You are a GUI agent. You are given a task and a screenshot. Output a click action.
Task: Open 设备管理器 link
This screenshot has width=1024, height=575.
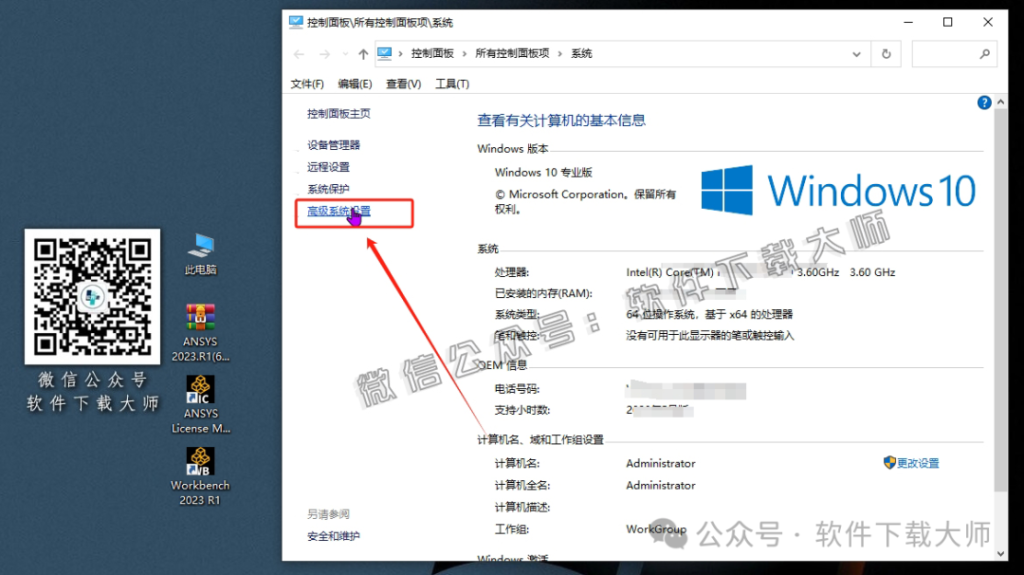[334, 145]
